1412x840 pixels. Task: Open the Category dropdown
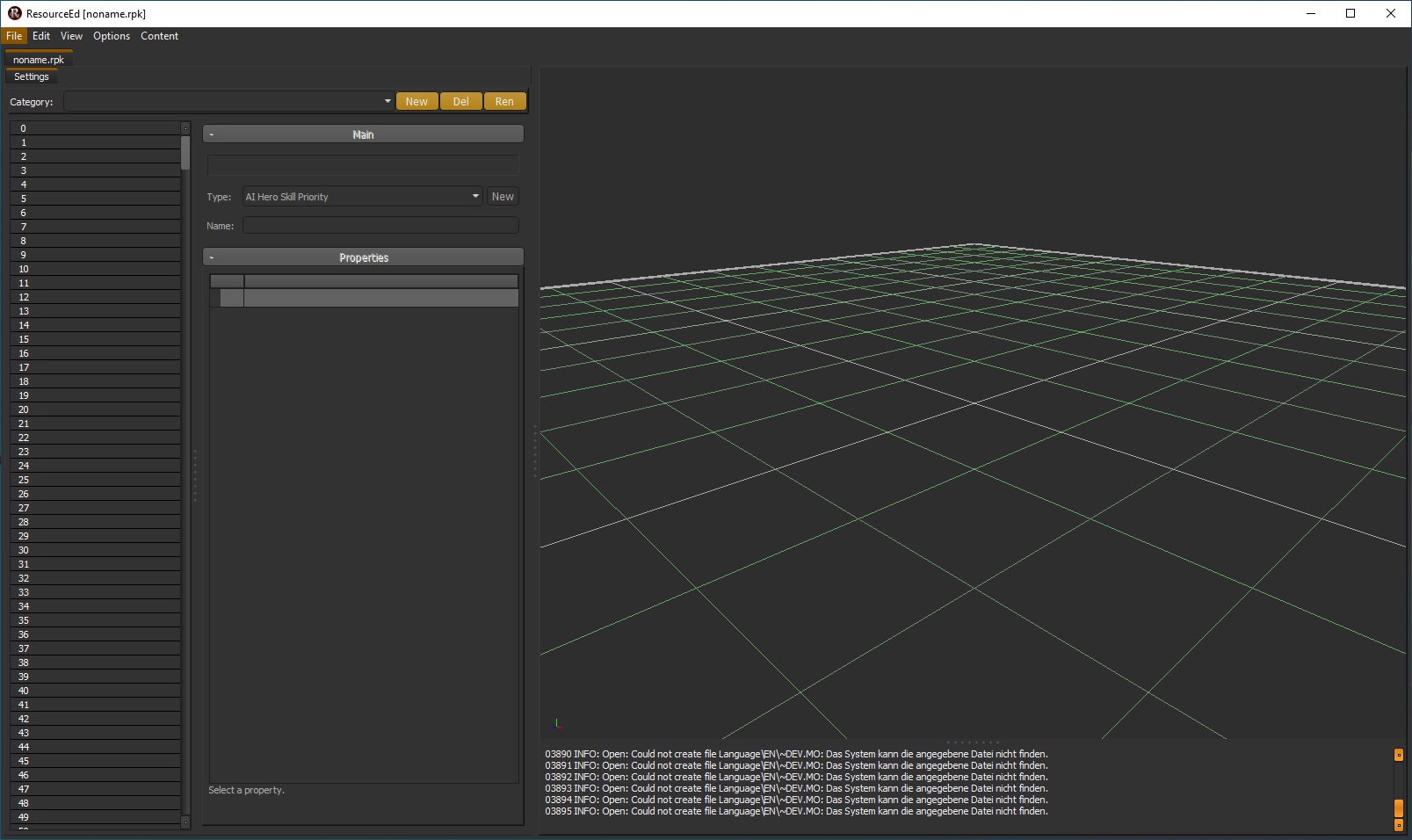387,101
